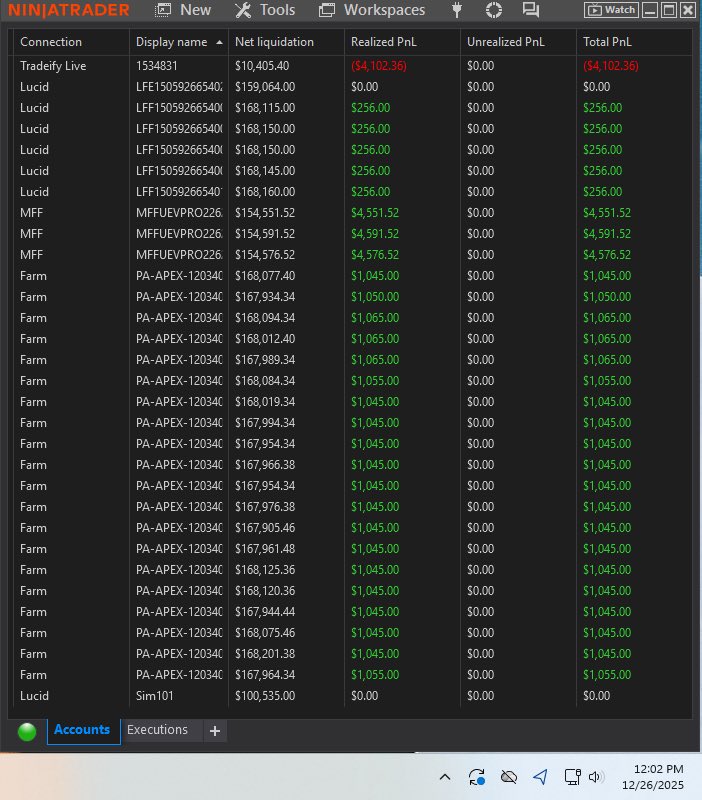Click realized PnL ($4,102.36) in red
This screenshot has width=702, height=800.
pyautogui.click(x=379, y=66)
